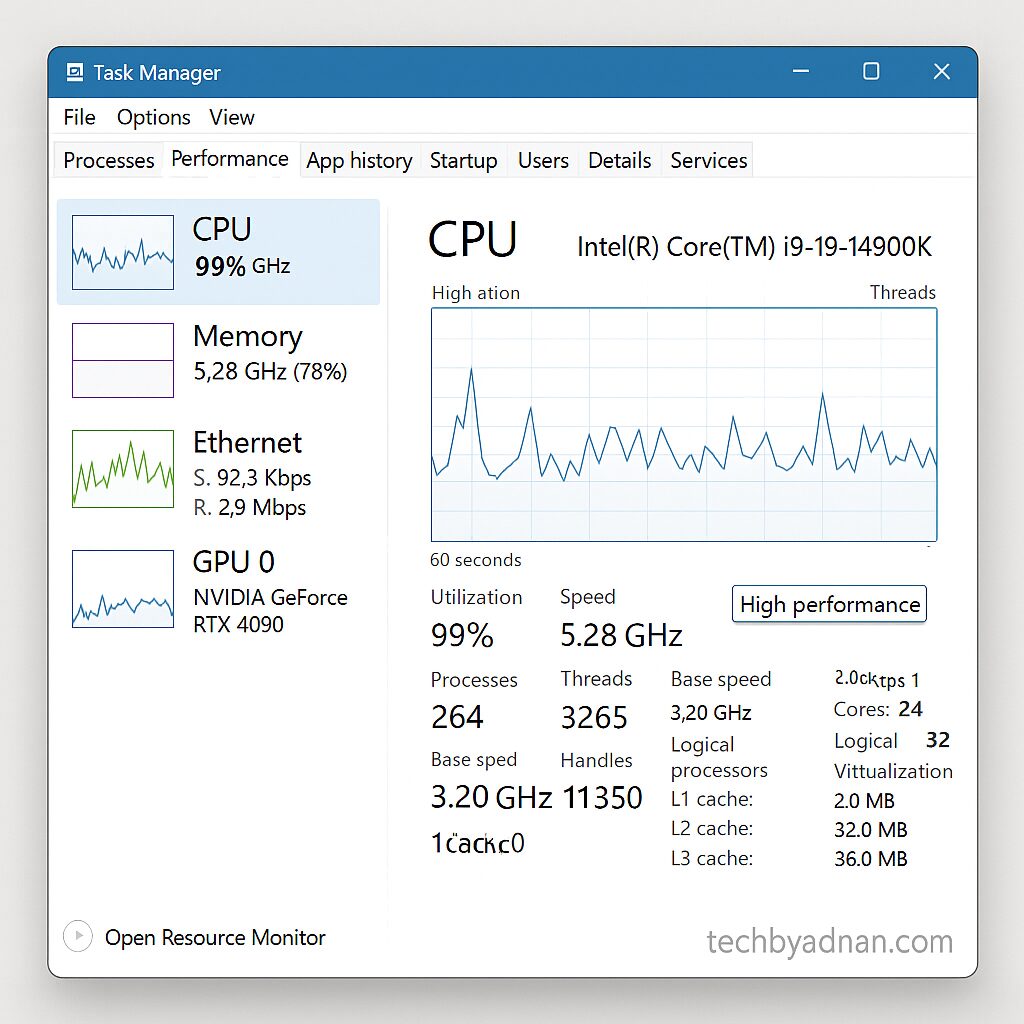The height and width of the screenshot is (1024, 1024).
Task: Open Resource Monitor
Action: 214,937
